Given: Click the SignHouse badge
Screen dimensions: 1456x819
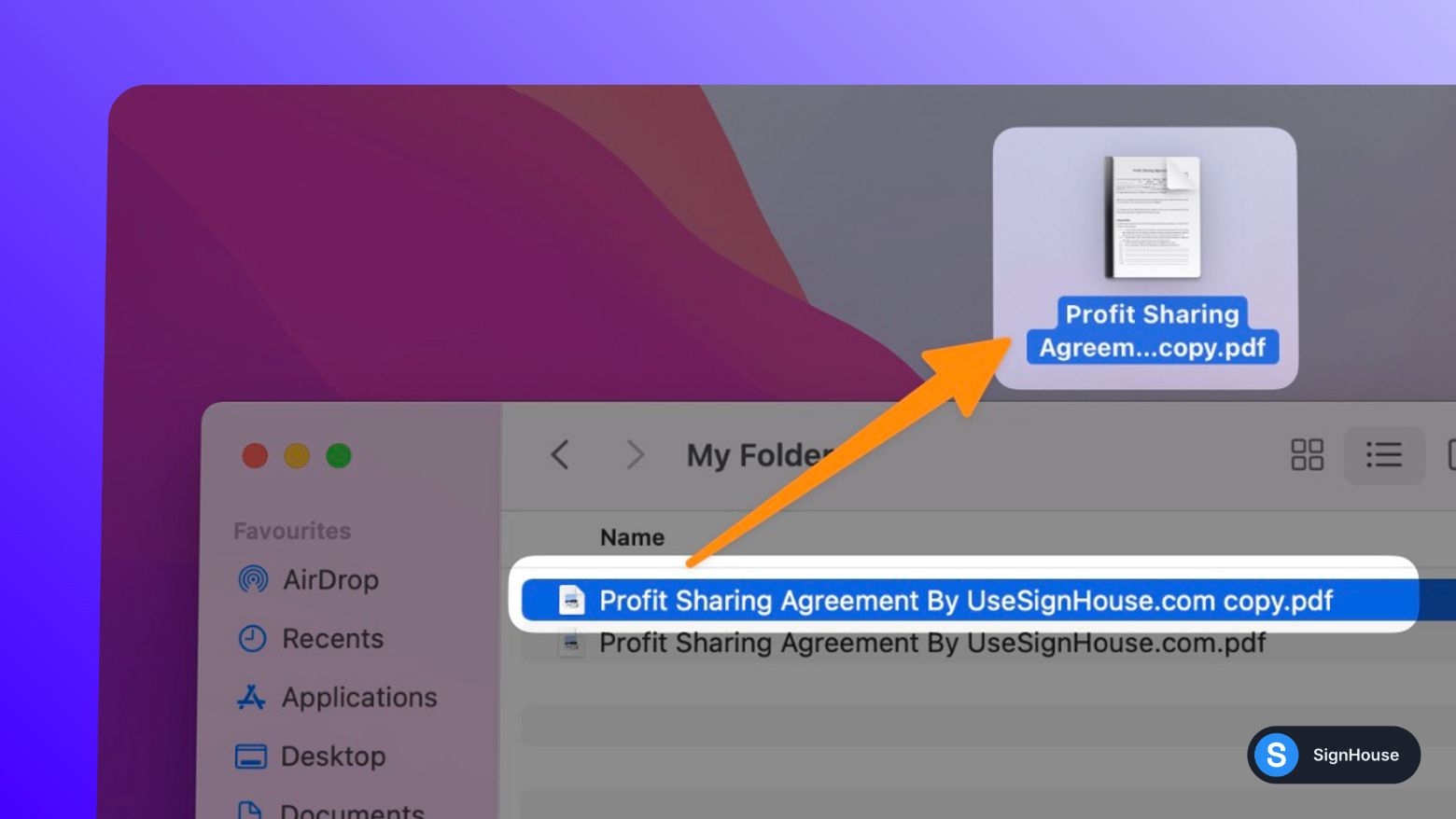Looking at the screenshot, I should point(1333,755).
